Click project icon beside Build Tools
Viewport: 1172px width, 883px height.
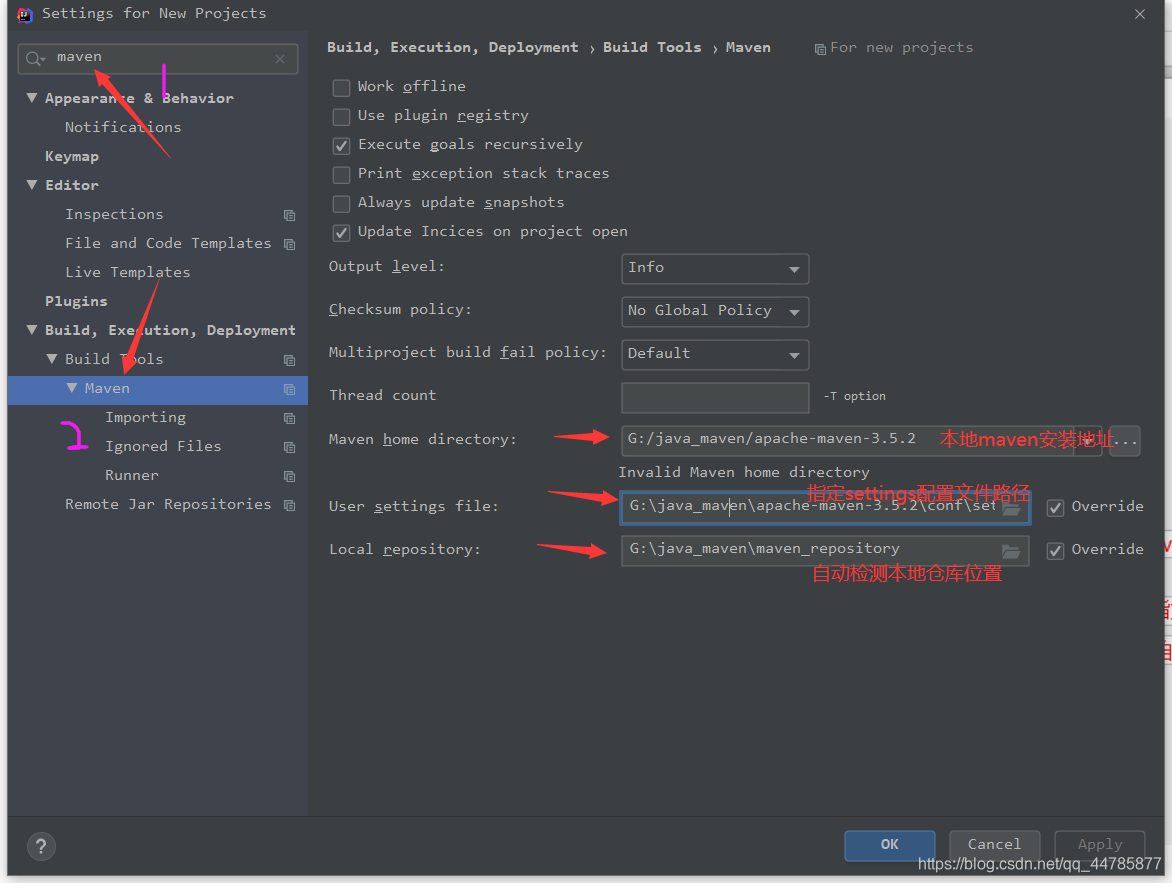tap(289, 360)
